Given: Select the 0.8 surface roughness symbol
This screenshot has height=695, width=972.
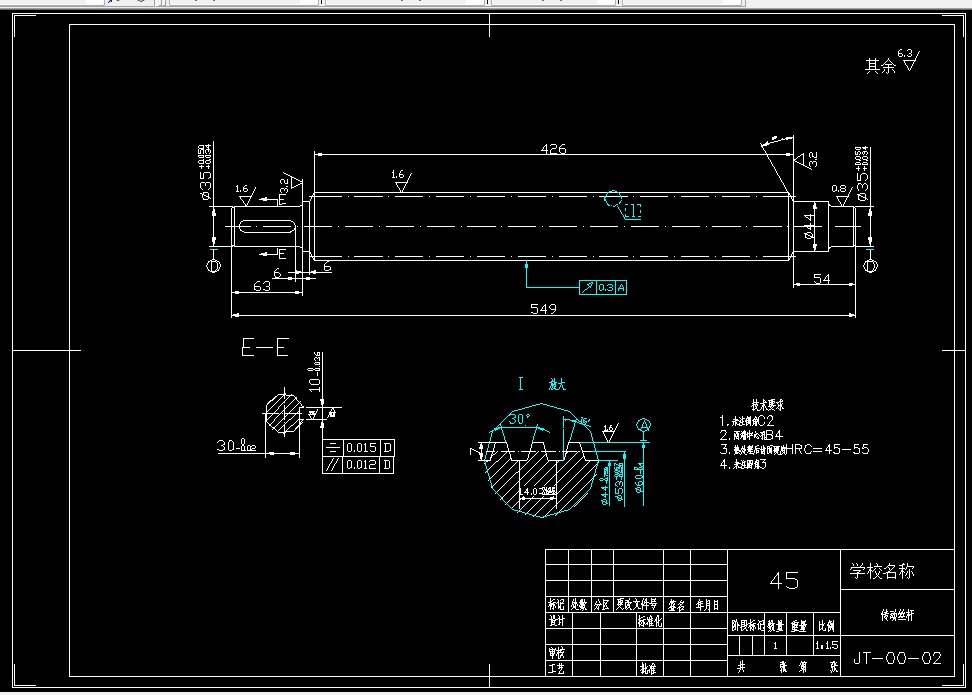Looking at the screenshot, I should (841, 195).
